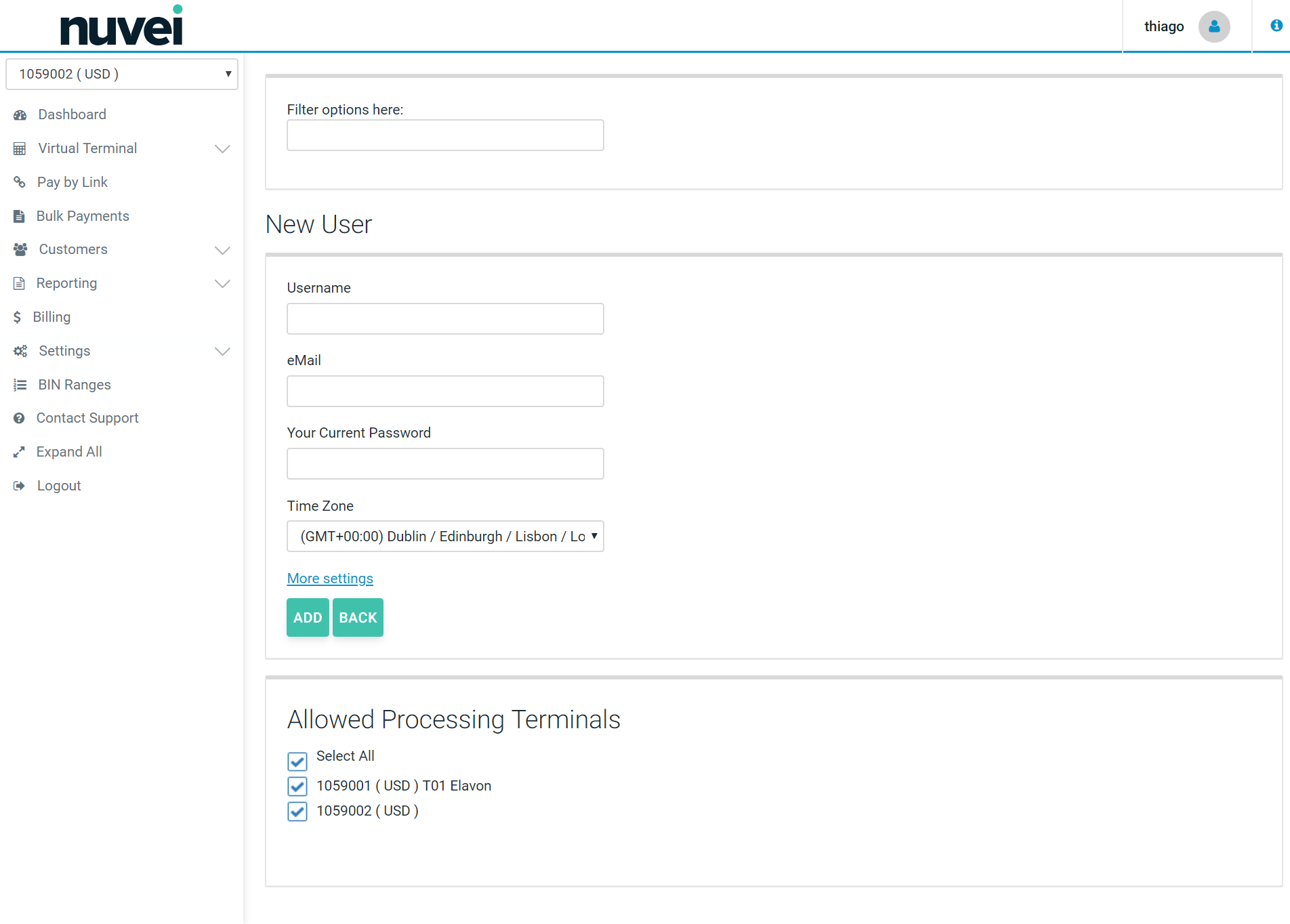Viewport: 1290px width, 924px height.
Task: Click the Bulk Payments document icon
Action: pyautogui.click(x=19, y=216)
